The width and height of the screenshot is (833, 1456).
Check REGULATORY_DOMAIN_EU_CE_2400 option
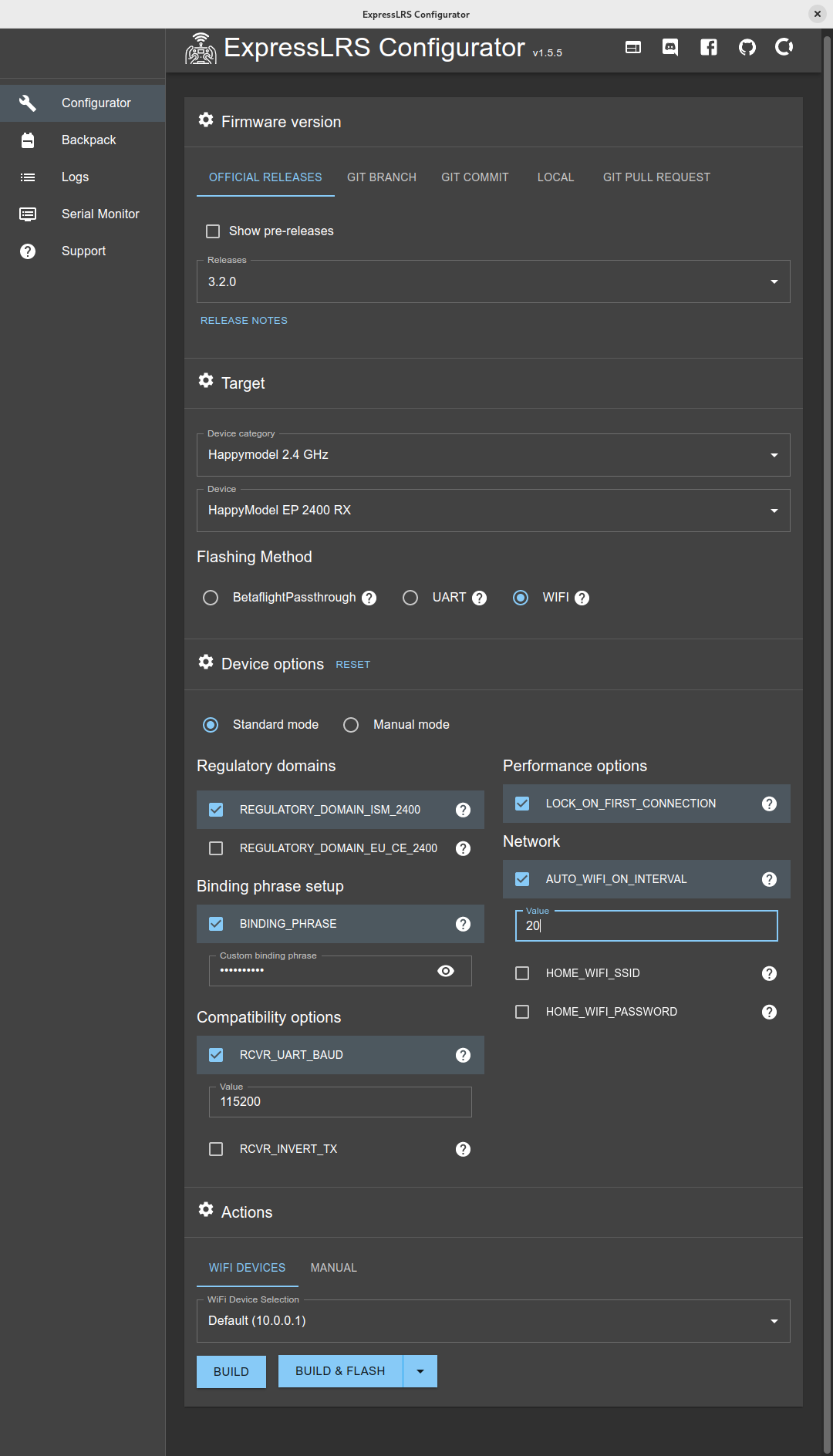pos(216,848)
